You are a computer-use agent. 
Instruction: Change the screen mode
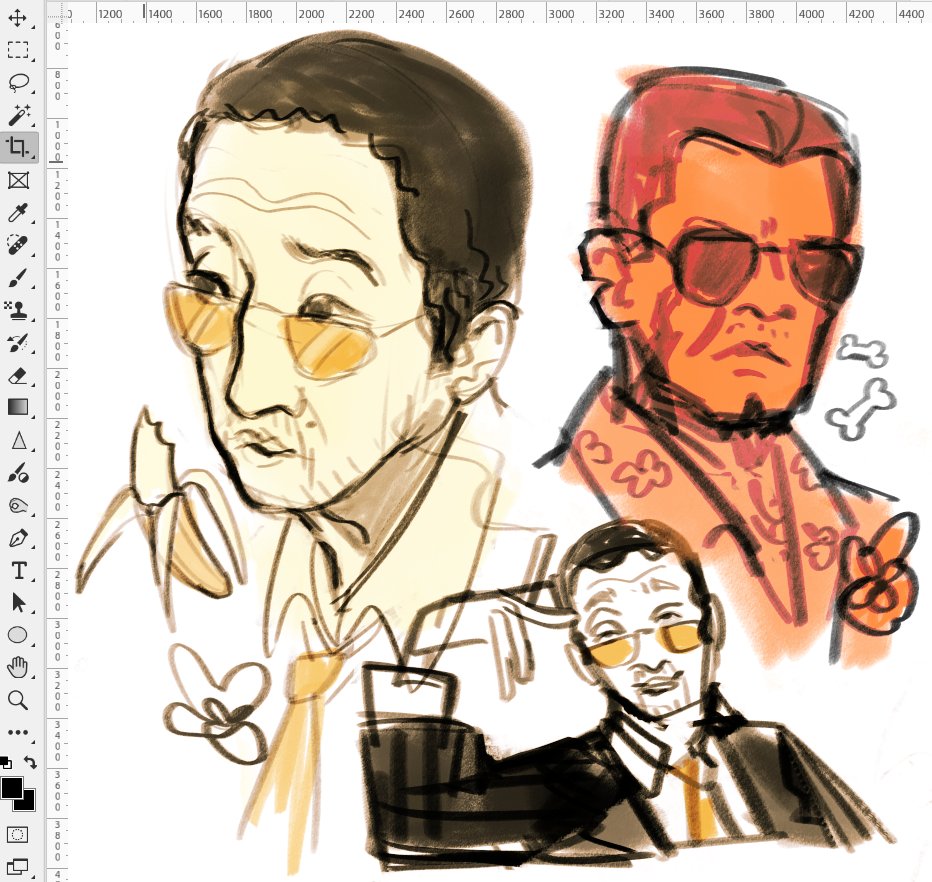pyautogui.click(x=18, y=867)
